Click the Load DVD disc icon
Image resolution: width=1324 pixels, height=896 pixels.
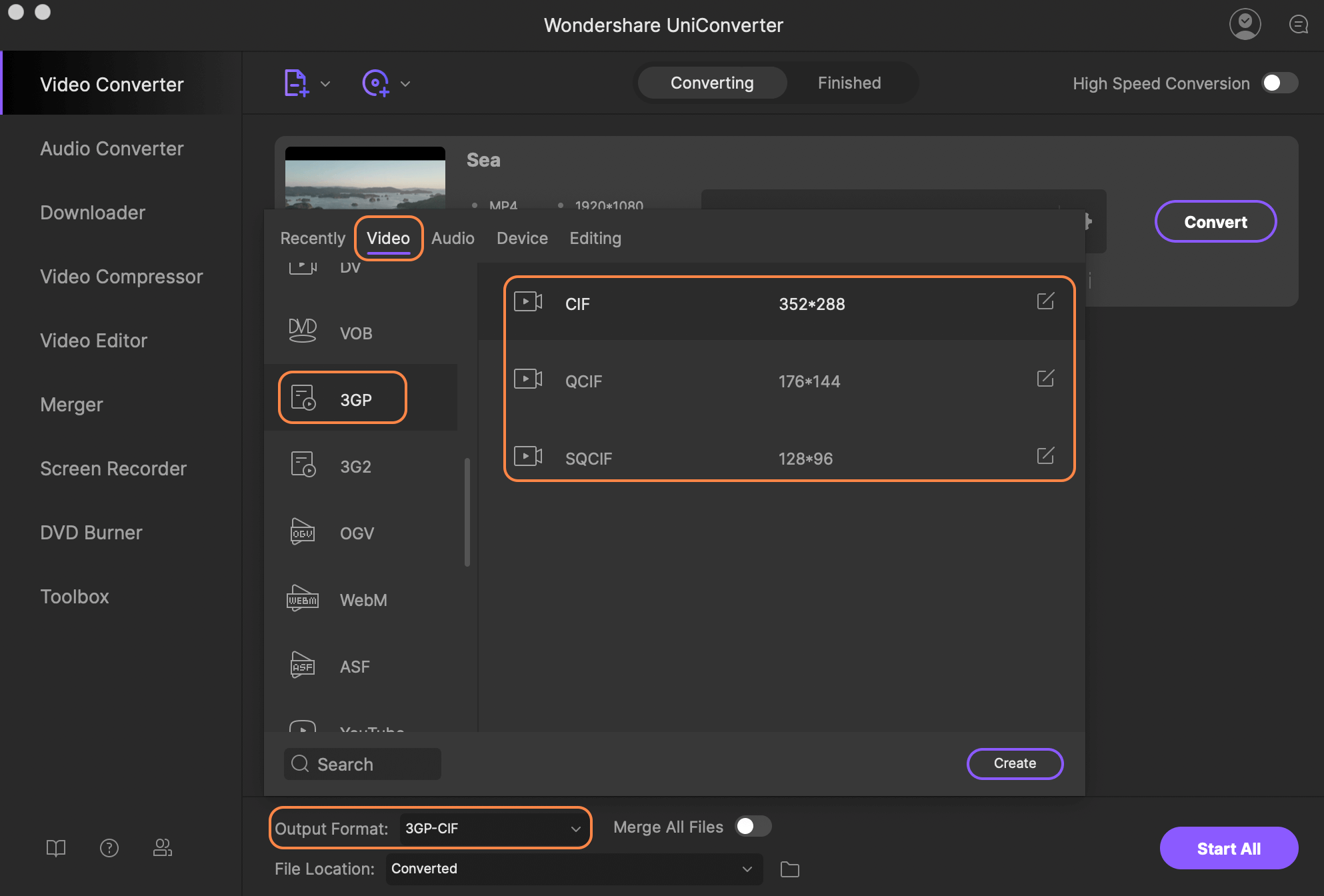pos(375,83)
